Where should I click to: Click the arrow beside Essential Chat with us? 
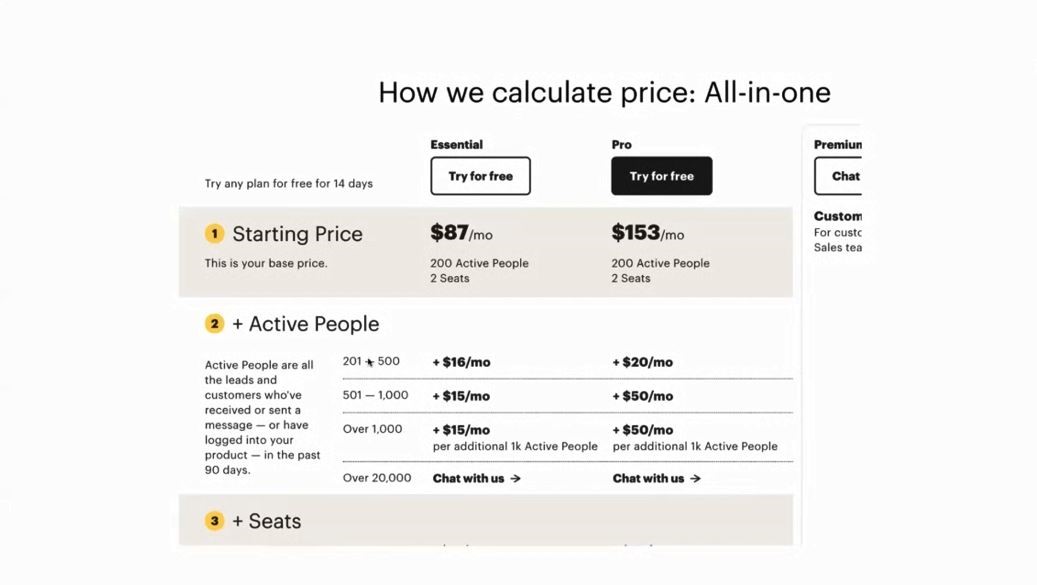point(515,479)
